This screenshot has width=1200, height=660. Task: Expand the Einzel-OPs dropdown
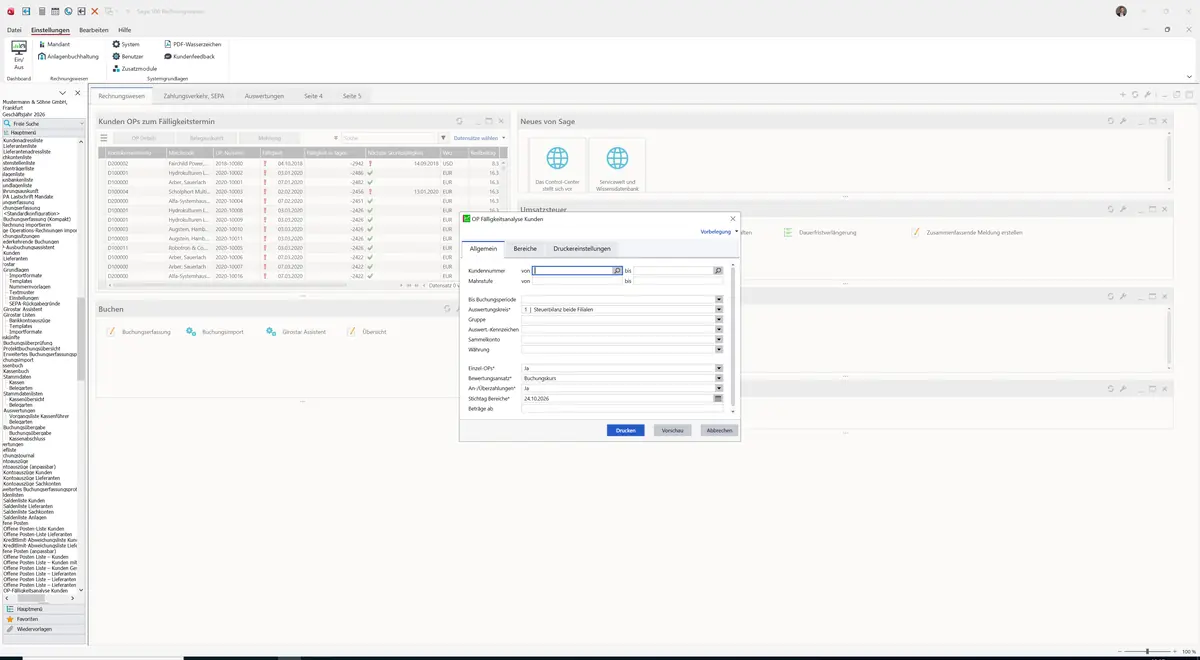click(719, 368)
